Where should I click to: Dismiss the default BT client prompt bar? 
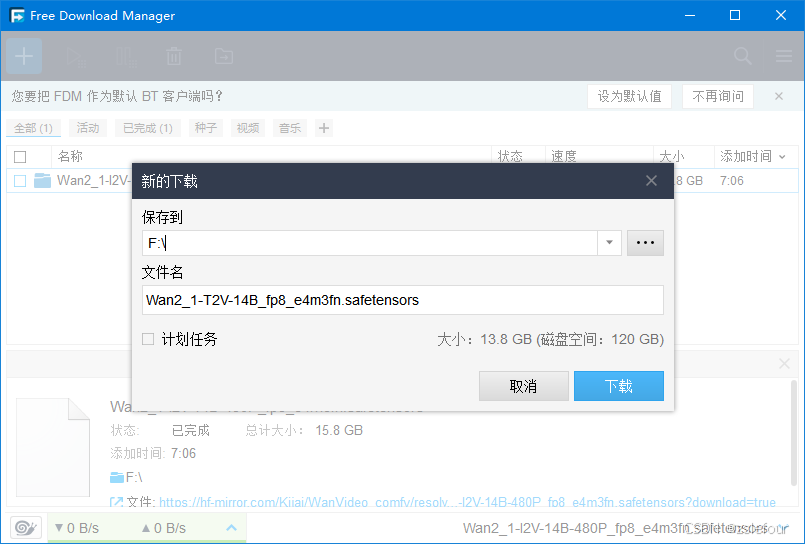(779, 96)
